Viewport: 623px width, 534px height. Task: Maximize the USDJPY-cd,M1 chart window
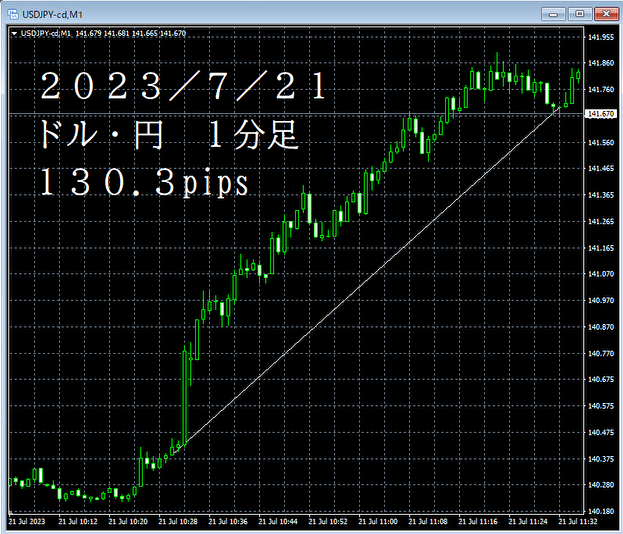(580, 14)
